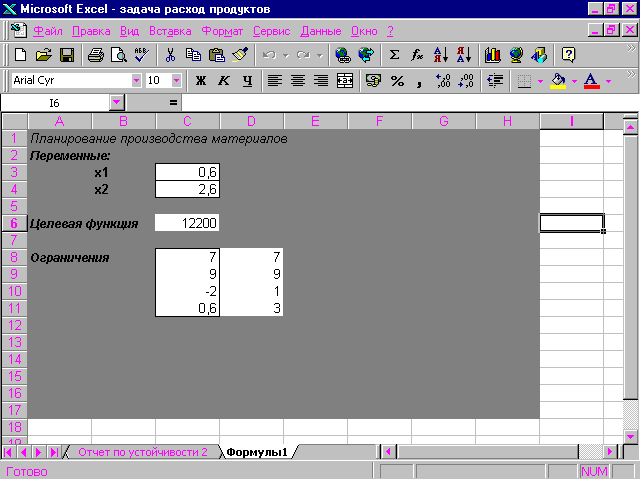Screen dimensions: 640x480
Task: Paste using the clipboard icon
Action: pyautogui.click(x=217, y=55)
